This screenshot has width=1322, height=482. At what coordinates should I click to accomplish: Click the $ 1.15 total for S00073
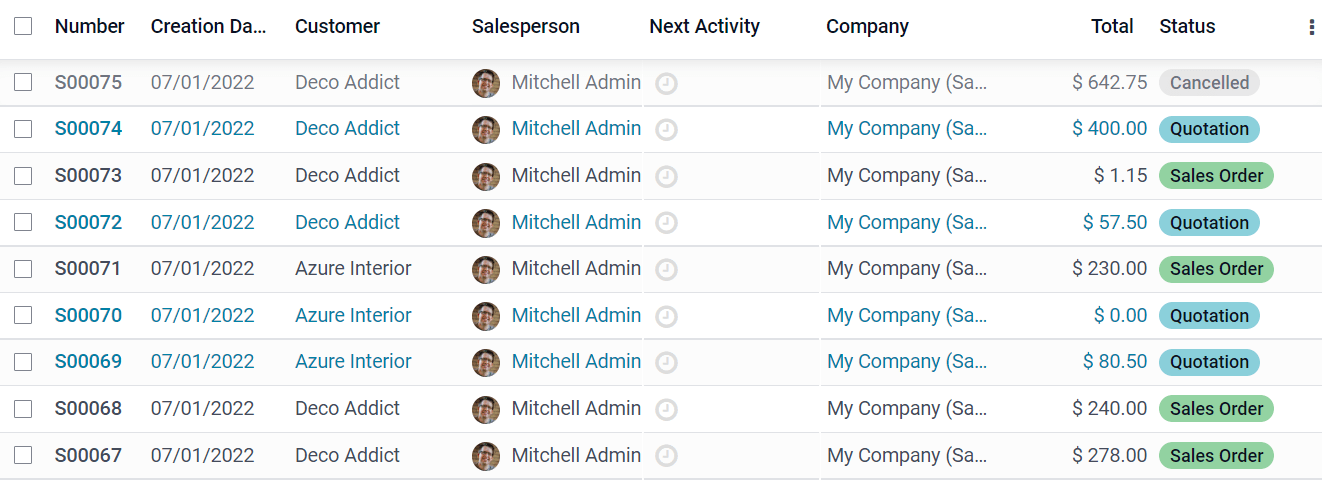[1120, 176]
